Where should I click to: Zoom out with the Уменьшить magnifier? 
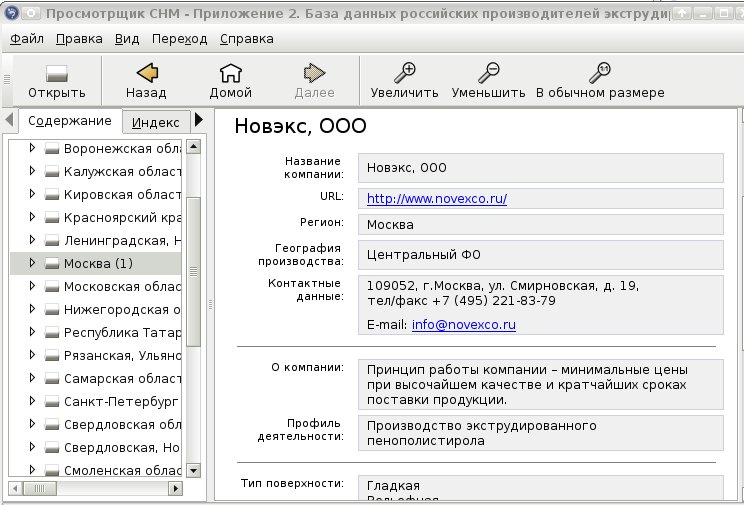tap(488, 73)
